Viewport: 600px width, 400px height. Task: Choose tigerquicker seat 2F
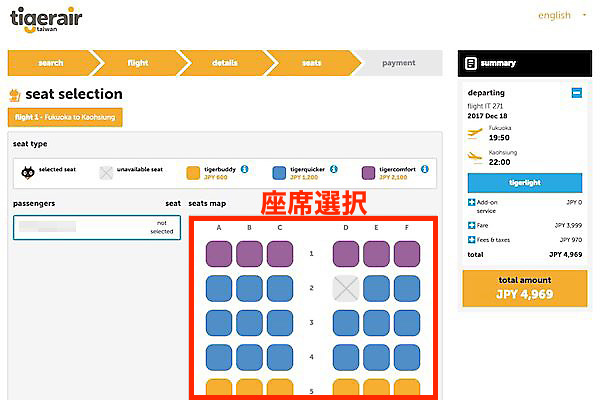tap(407, 288)
